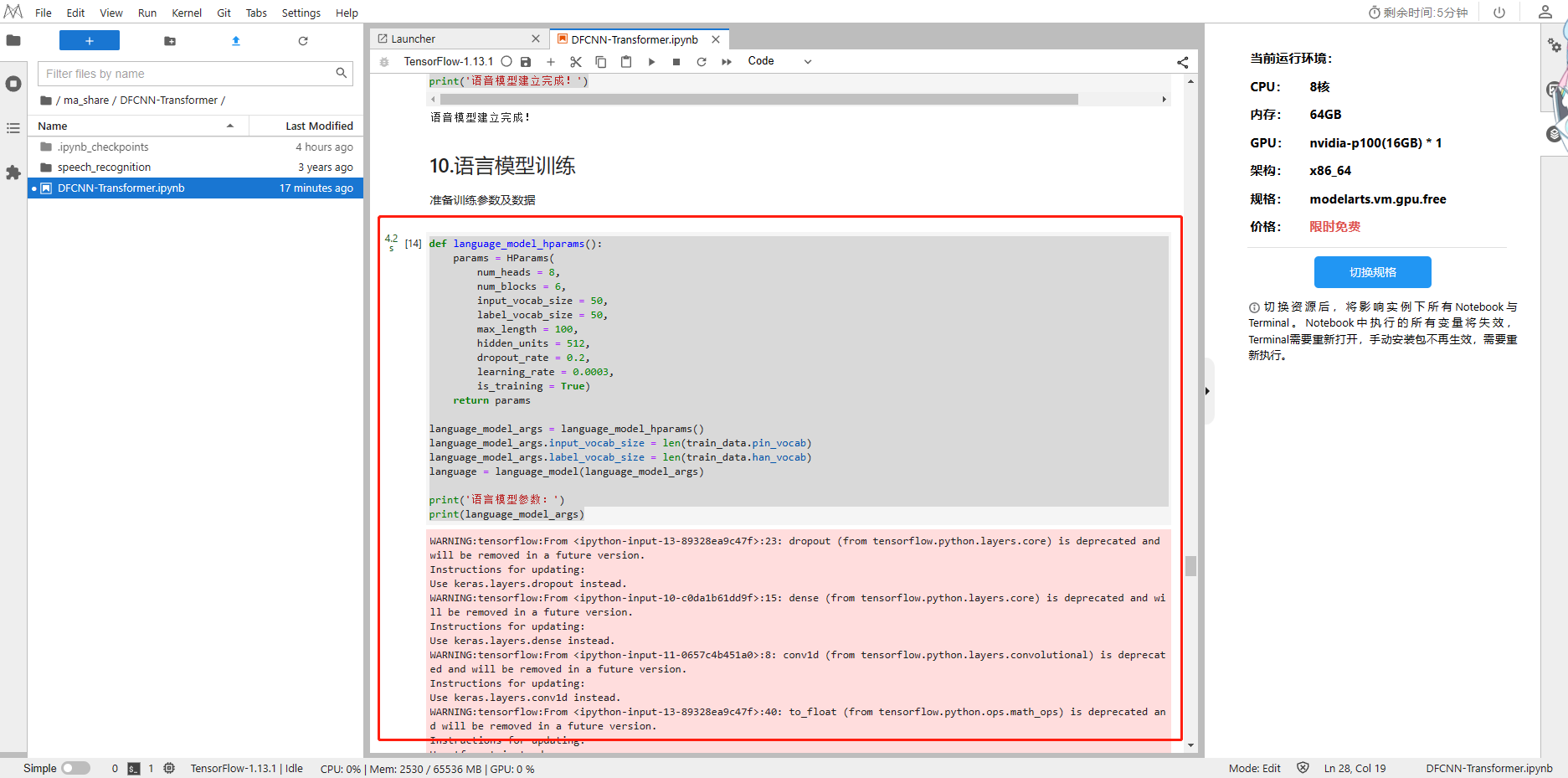Open the View menu

(x=111, y=13)
